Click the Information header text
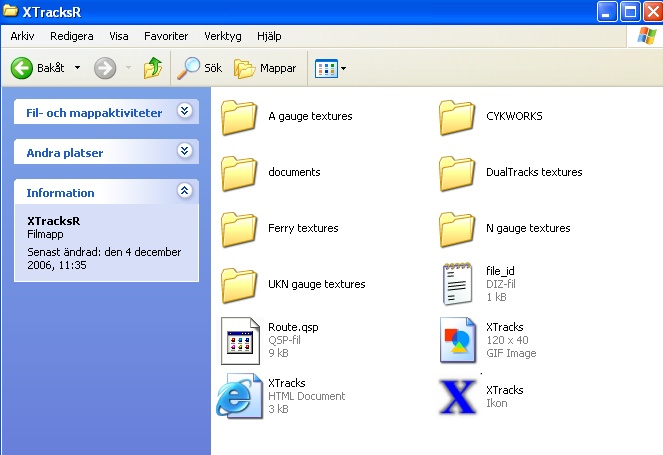The image size is (663, 455). point(60,193)
